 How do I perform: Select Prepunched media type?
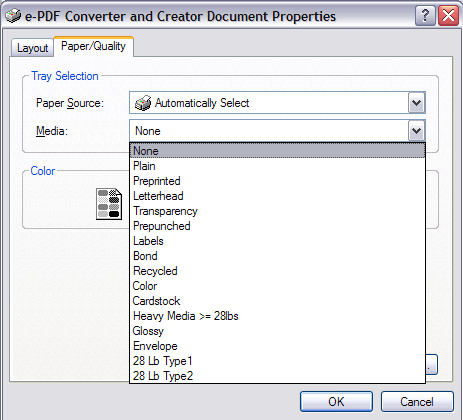[x=277, y=226]
